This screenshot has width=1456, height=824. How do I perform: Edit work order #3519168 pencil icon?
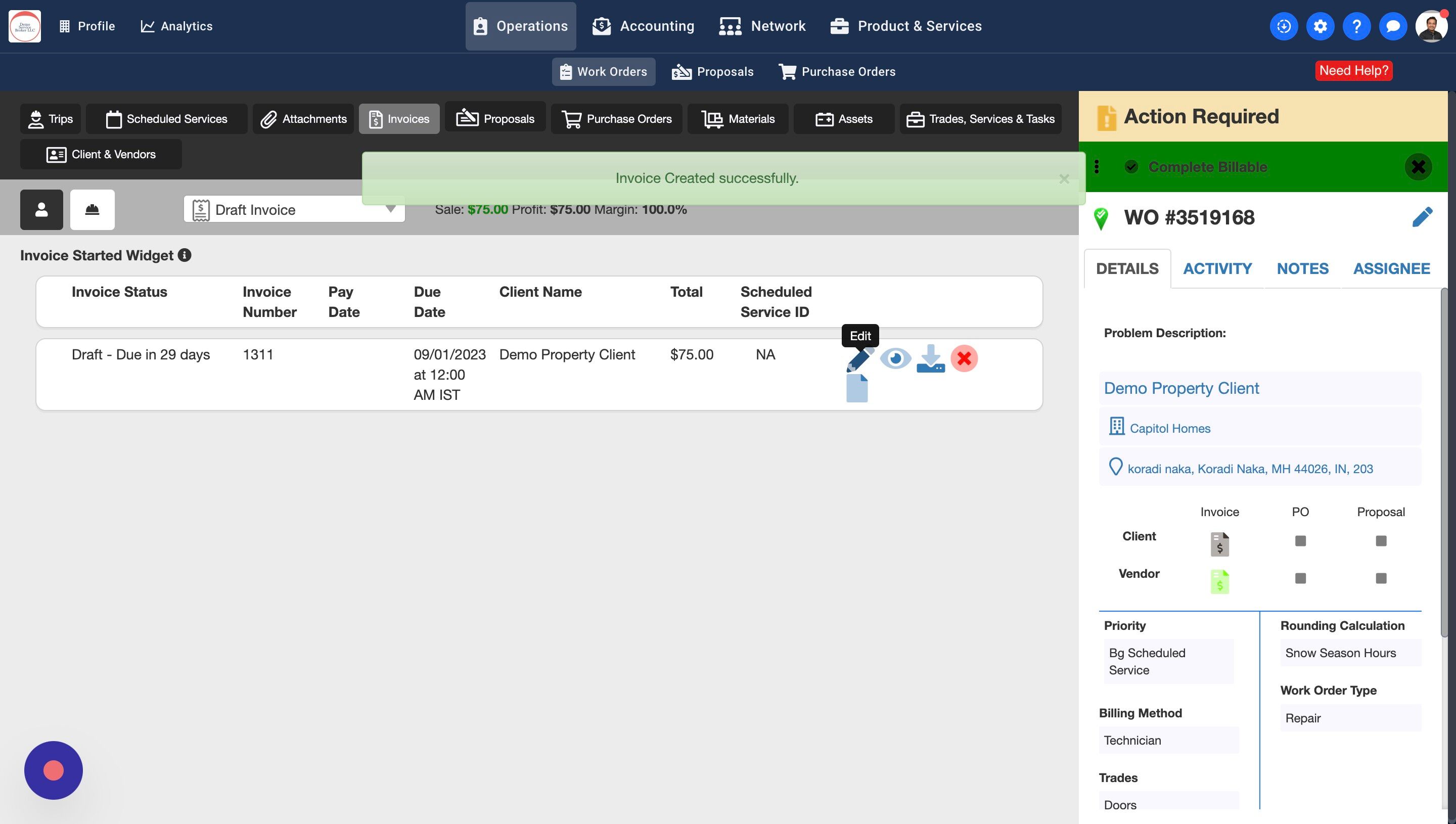1422,217
